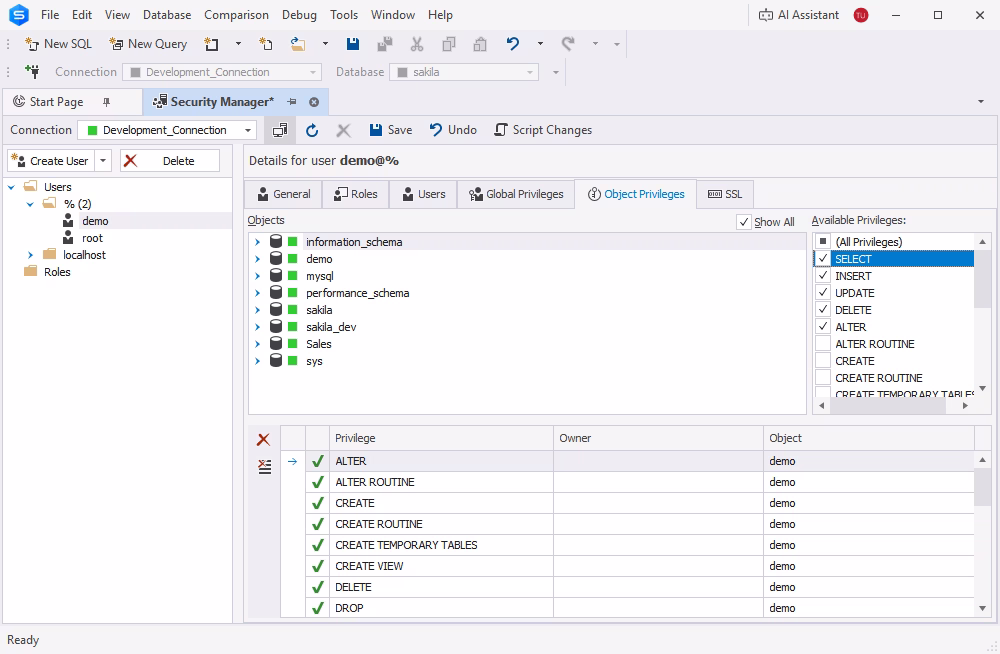Click the grey X cancel icon beside Refresh
Viewport: 1000px width, 654px height.
[344, 130]
